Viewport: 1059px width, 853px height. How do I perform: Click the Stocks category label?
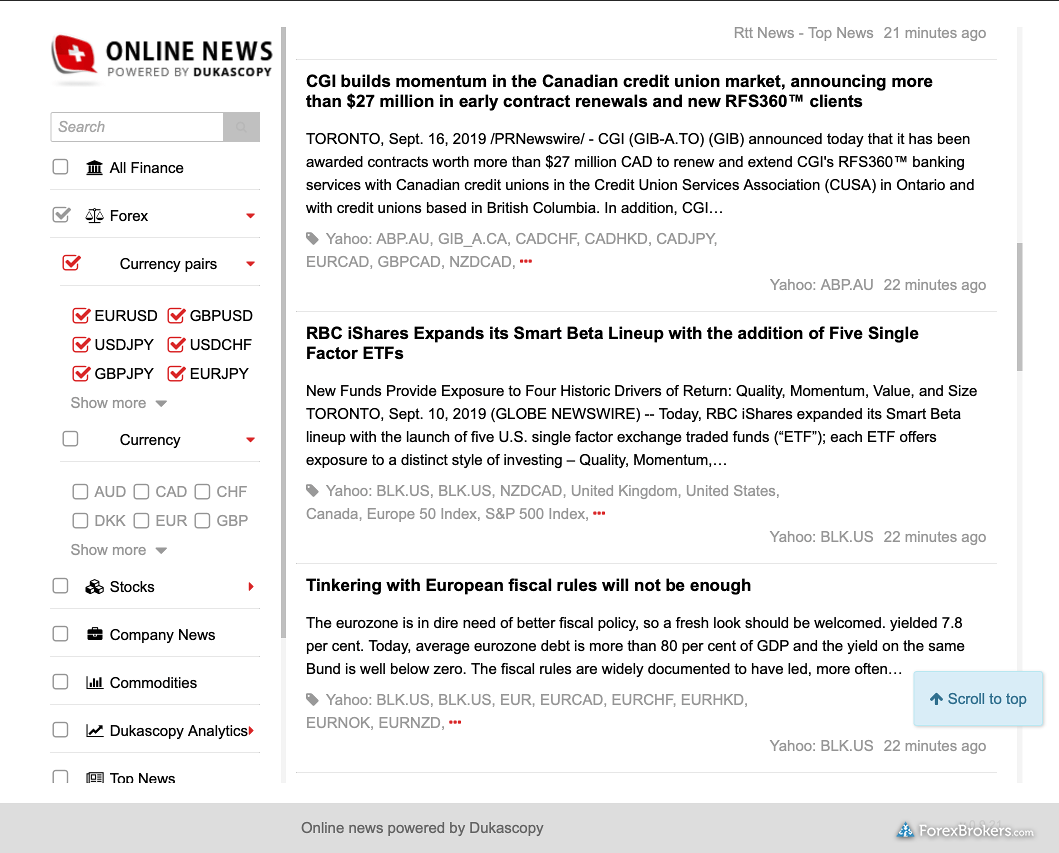click(132, 587)
